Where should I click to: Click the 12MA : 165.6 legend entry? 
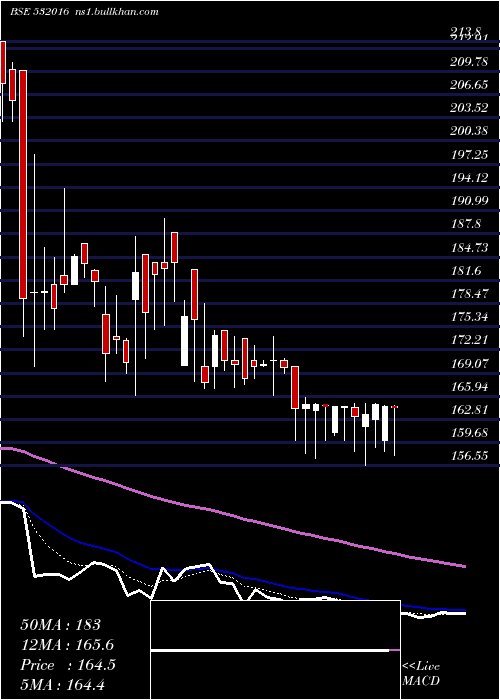pyautogui.click(x=67, y=645)
